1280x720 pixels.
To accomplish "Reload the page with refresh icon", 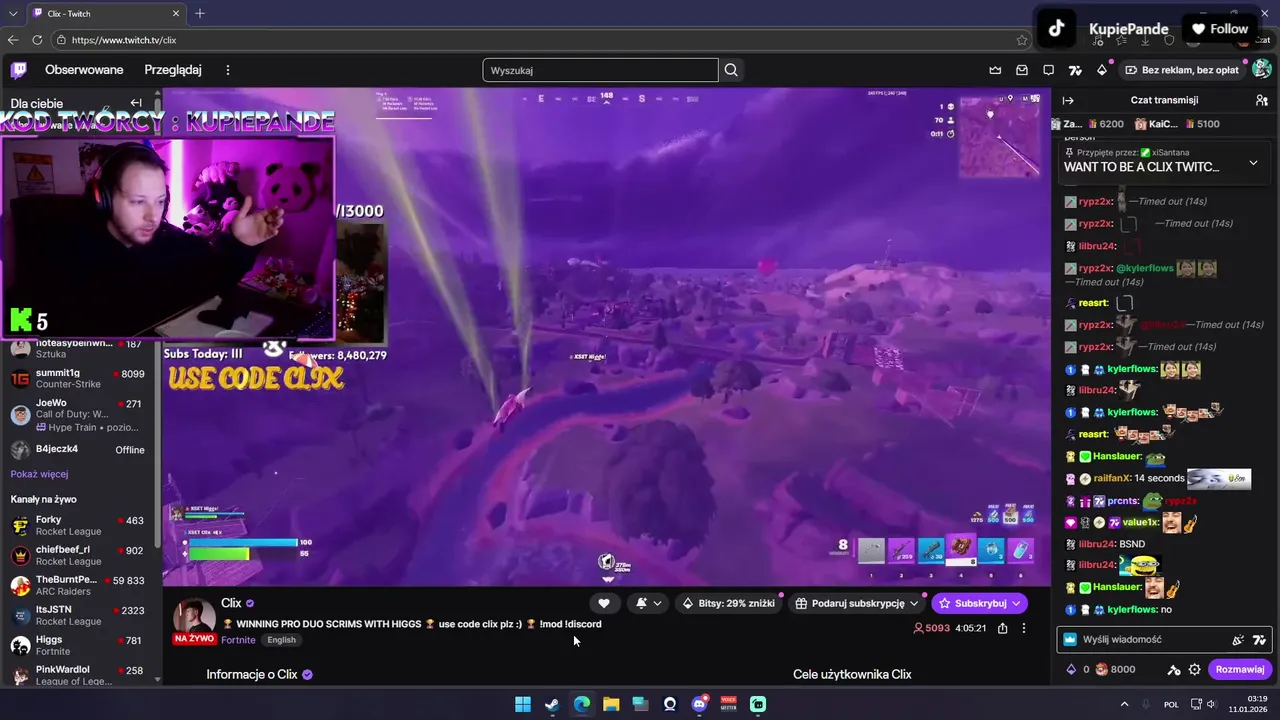I will (37, 40).
